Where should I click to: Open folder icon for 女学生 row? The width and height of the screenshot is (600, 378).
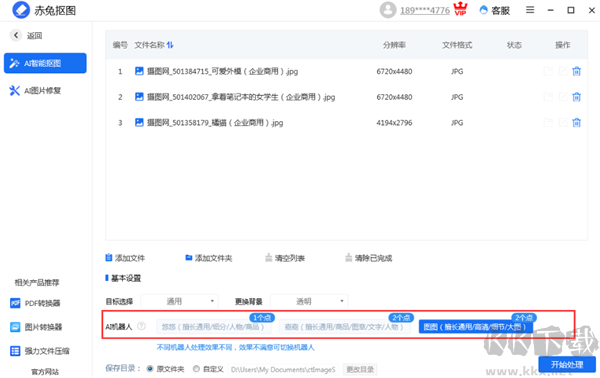click(x=548, y=97)
